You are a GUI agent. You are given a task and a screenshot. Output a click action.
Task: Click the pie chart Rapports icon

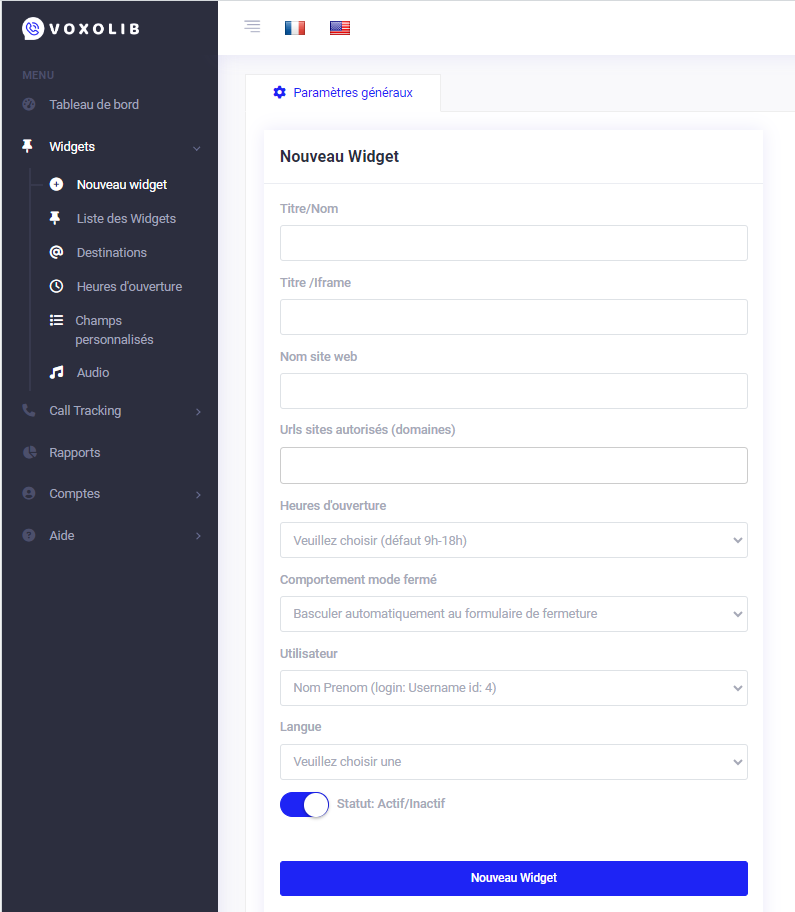[x=29, y=453]
